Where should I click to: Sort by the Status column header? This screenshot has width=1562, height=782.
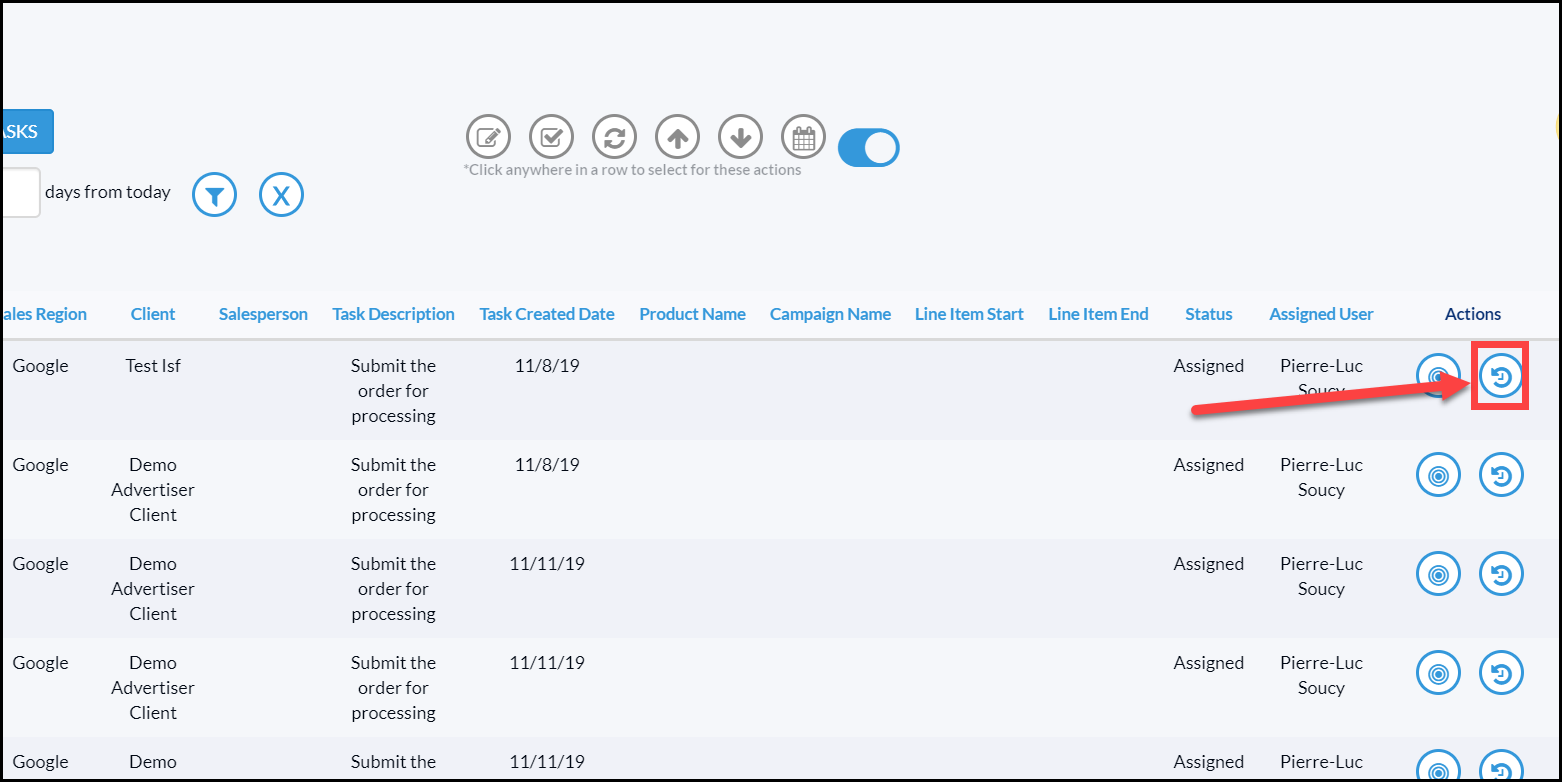[1209, 314]
